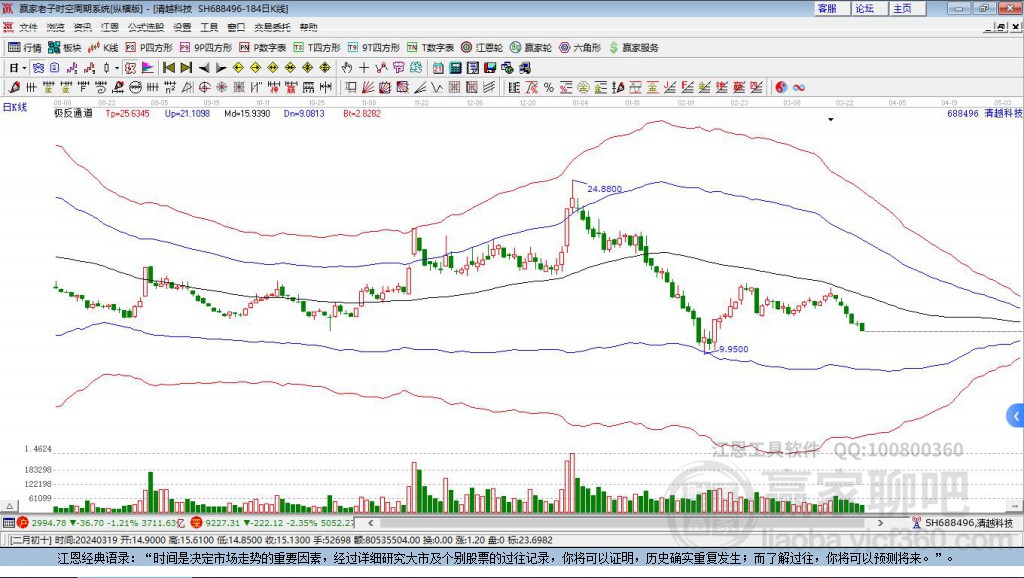The image size is (1024, 578).
Task: Jump to last bar icon
Action: [x=186, y=68]
